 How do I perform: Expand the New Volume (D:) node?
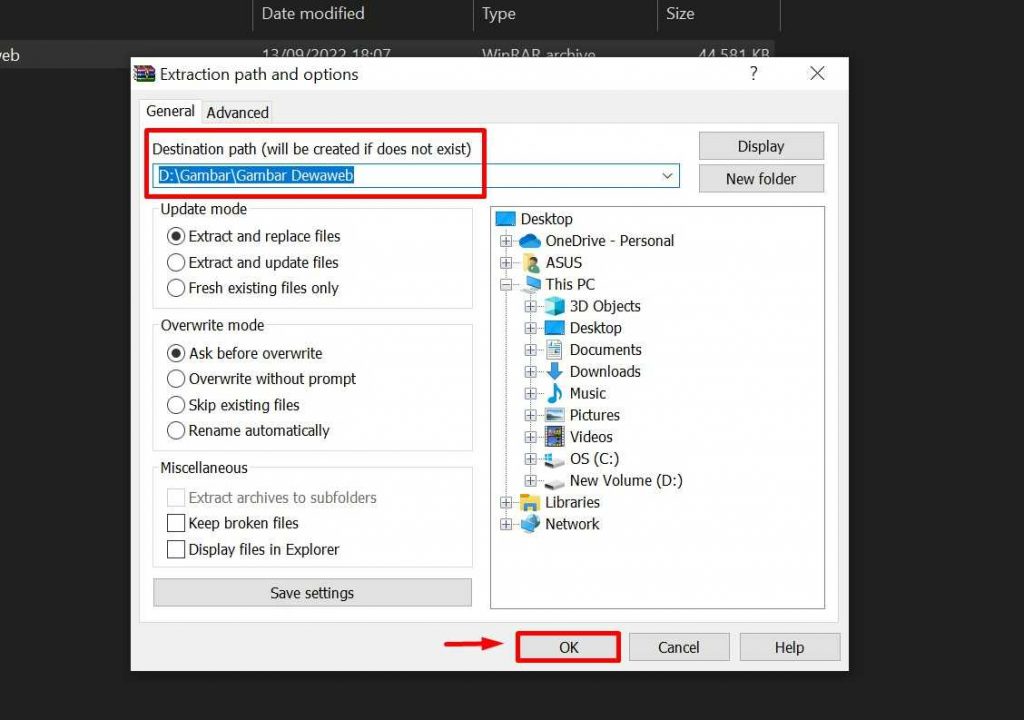(530, 481)
